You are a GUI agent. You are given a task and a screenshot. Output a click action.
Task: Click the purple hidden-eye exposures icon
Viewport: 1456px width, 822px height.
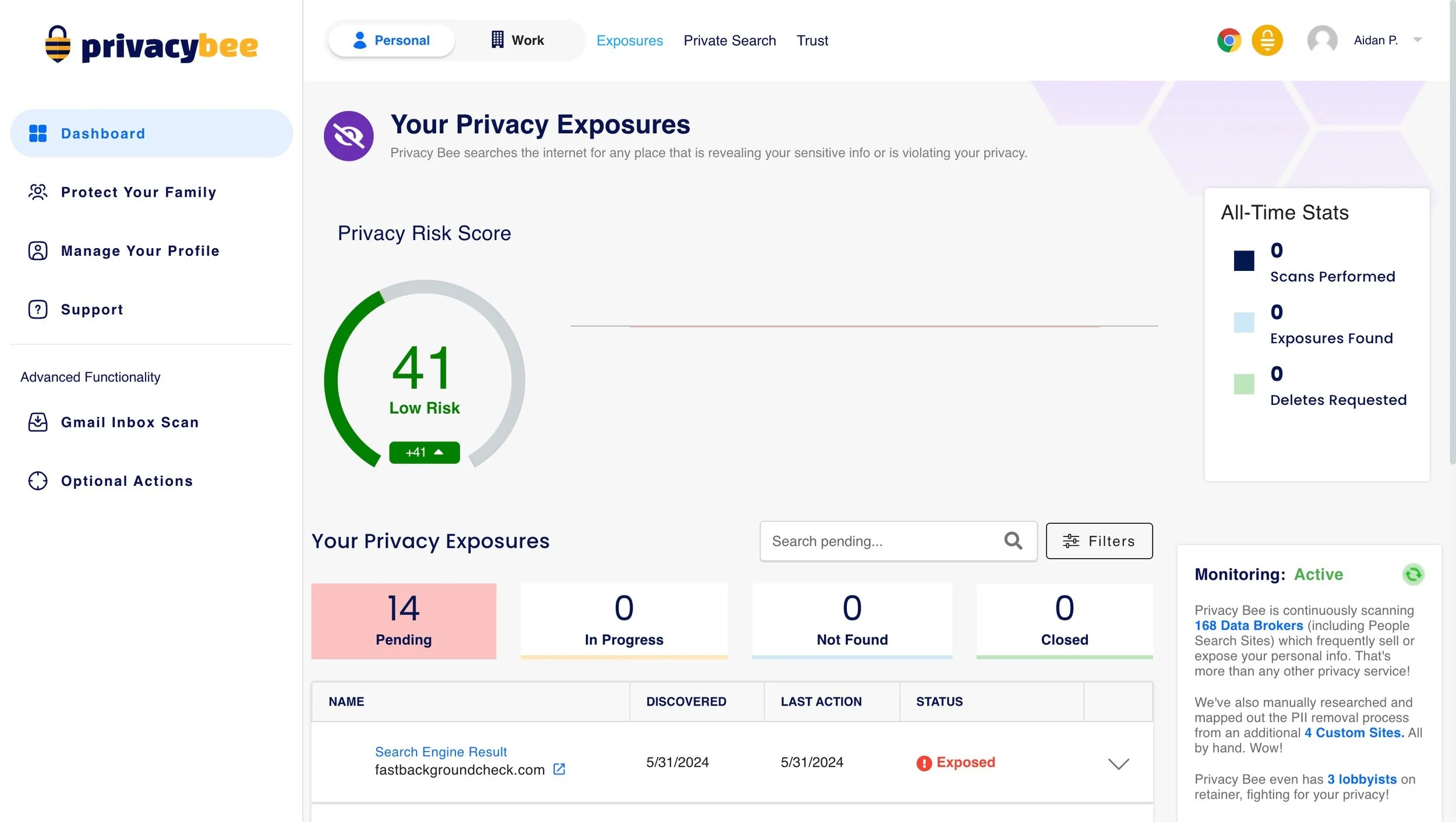tap(348, 136)
